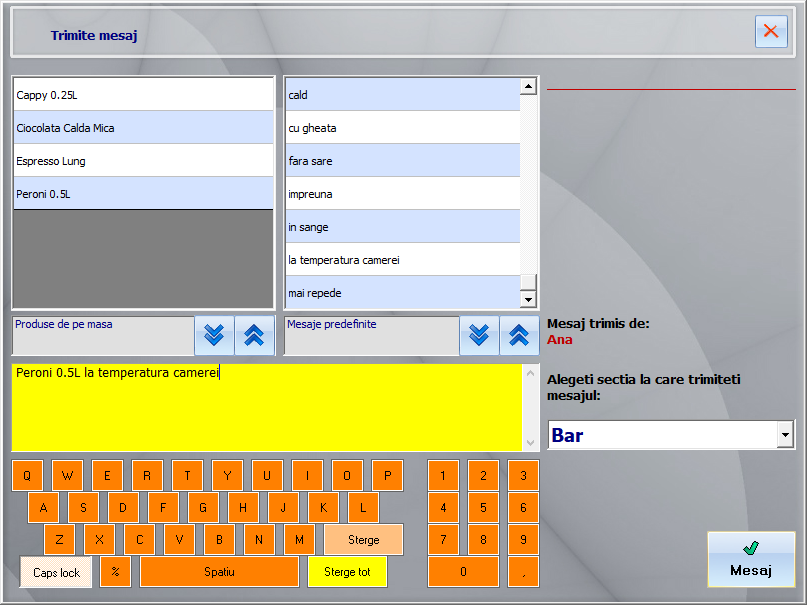Screen dimensions: 807x605
Task: Select Cappy 0.25L from products list
Action: pos(144,95)
